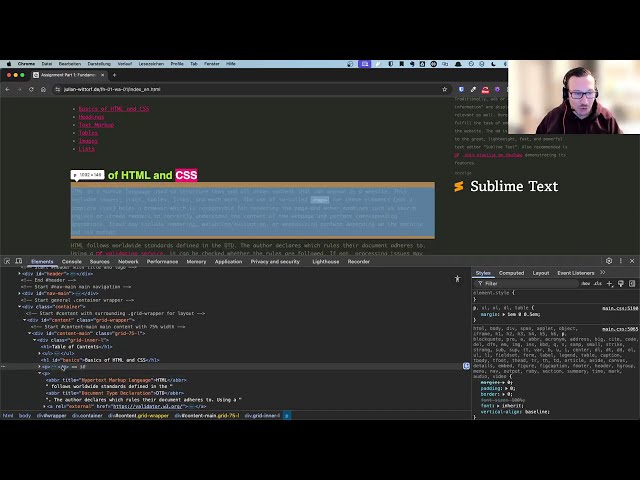Click the Tables link

88,133
